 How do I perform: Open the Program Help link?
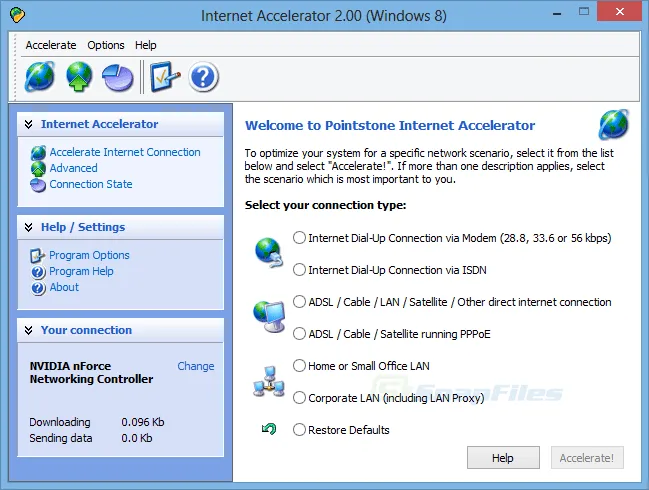click(x=81, y=271)
